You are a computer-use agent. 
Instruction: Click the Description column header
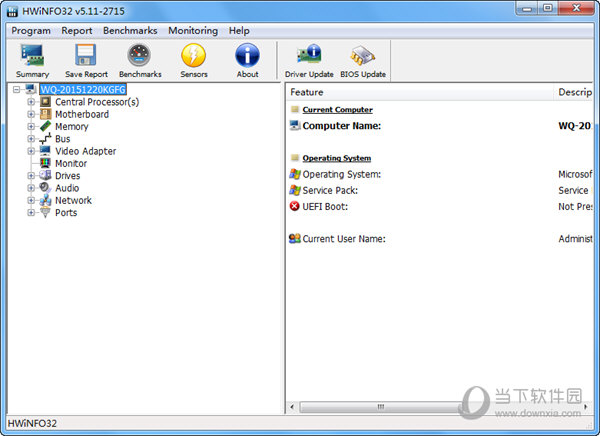(x=573, y=92)
